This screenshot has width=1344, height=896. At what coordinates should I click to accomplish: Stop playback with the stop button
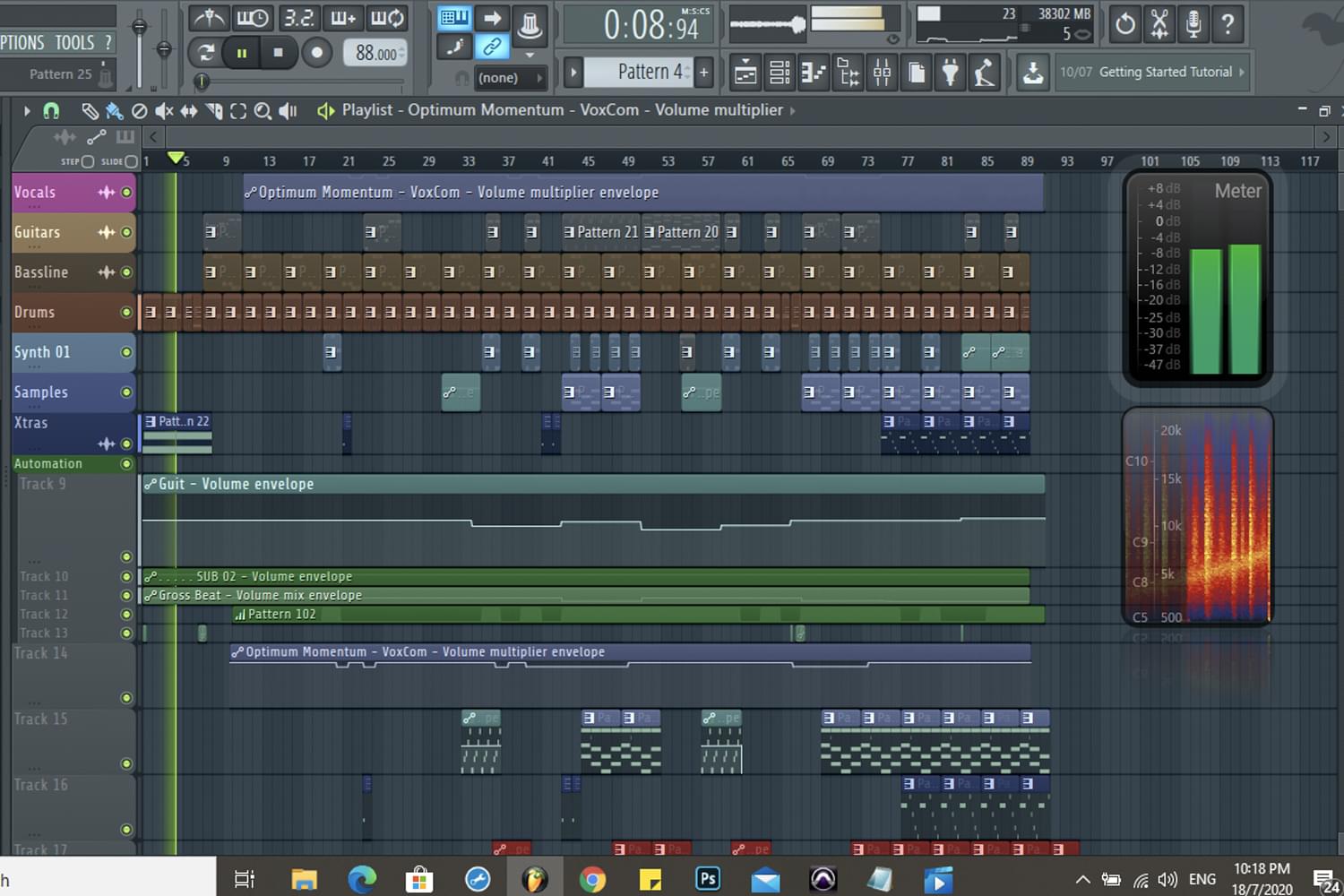pyautogui.click(x=278, y=53)
